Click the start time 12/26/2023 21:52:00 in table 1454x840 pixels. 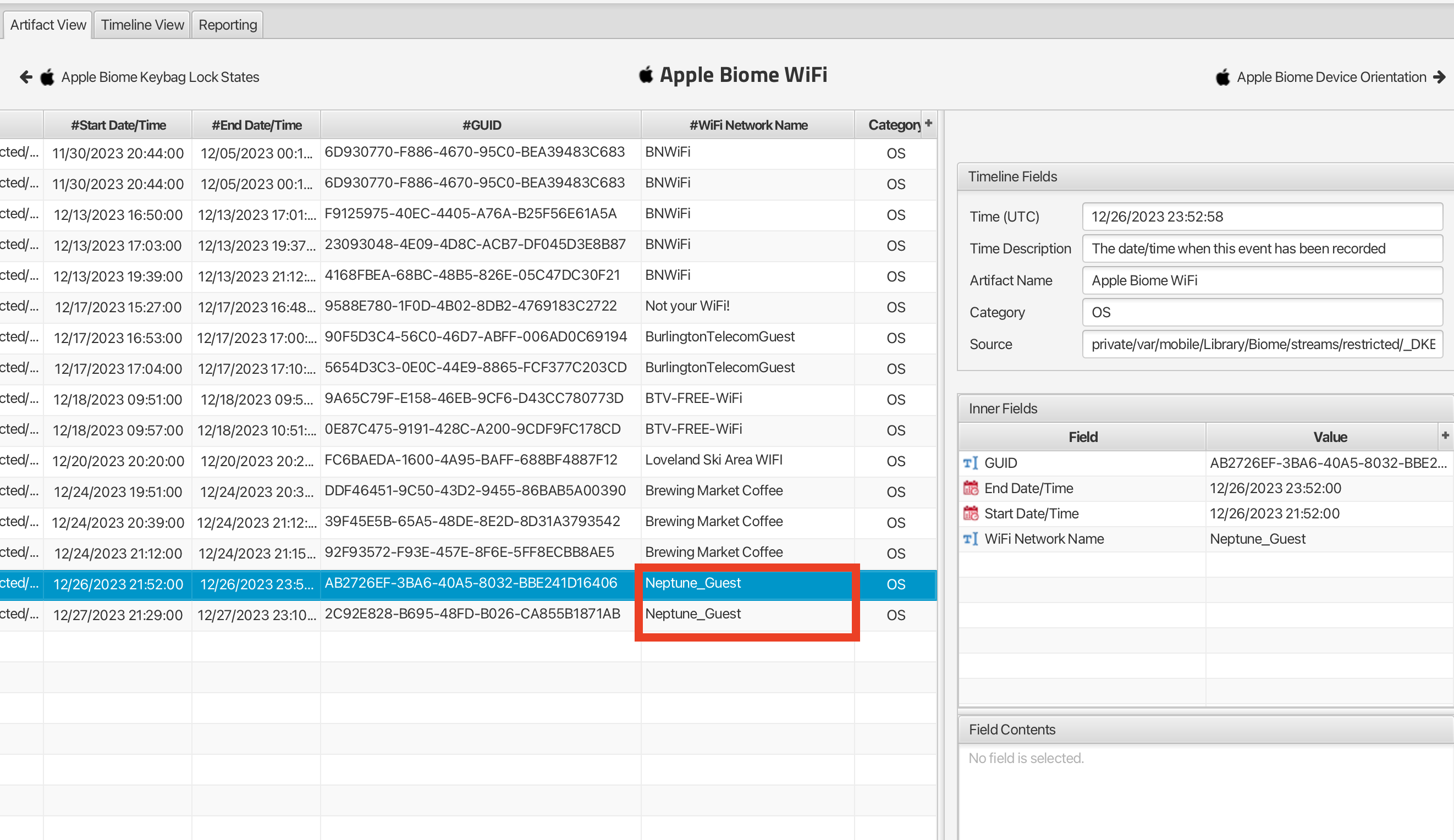pos(118,584)
